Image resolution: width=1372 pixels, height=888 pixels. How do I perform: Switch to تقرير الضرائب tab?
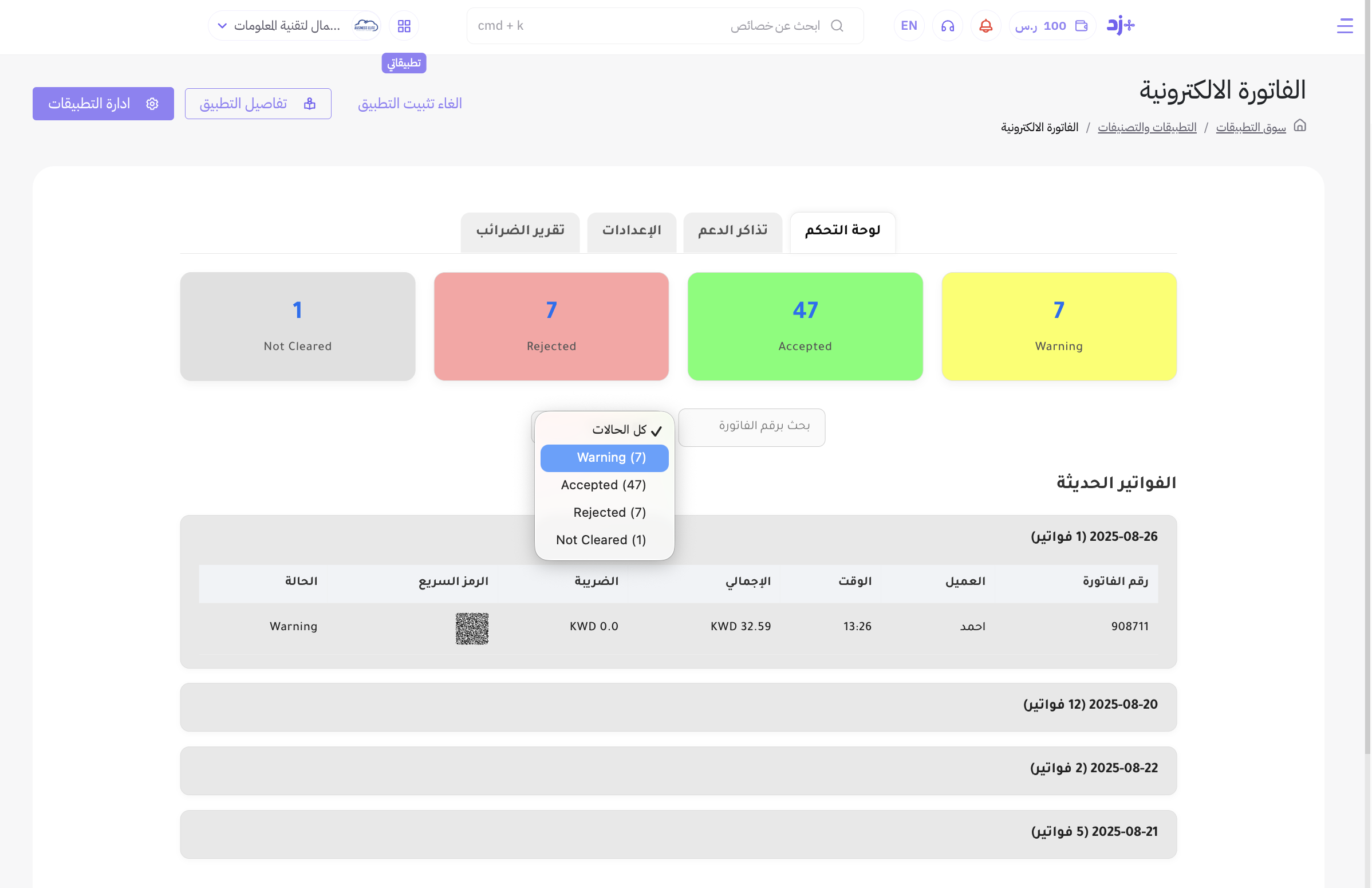[520, 231]
